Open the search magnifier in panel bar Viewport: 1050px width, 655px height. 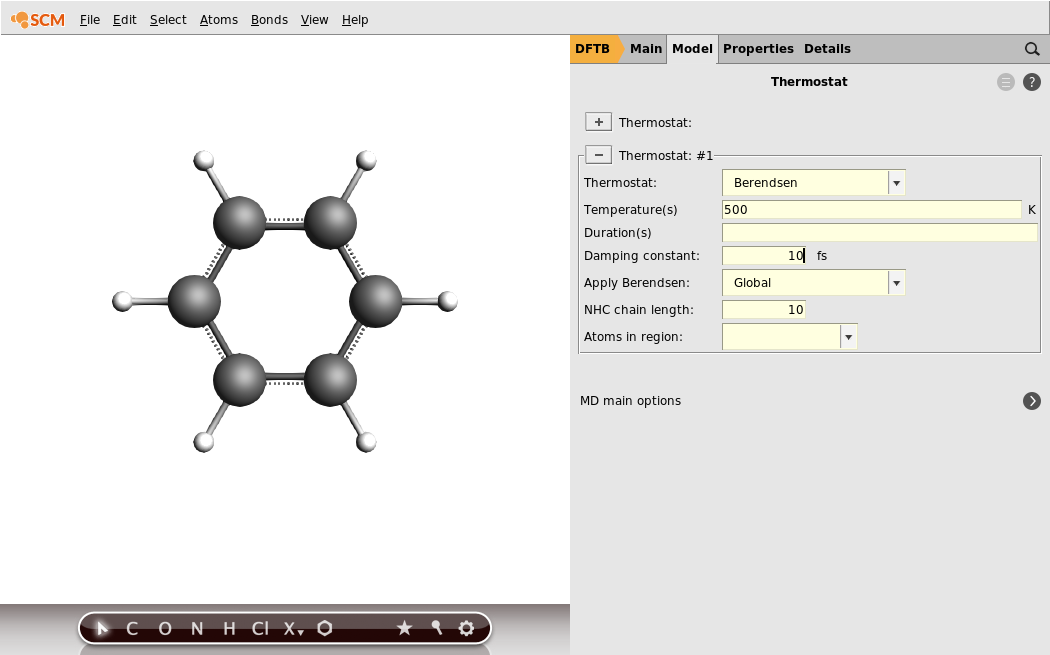tap(1032, 49)
